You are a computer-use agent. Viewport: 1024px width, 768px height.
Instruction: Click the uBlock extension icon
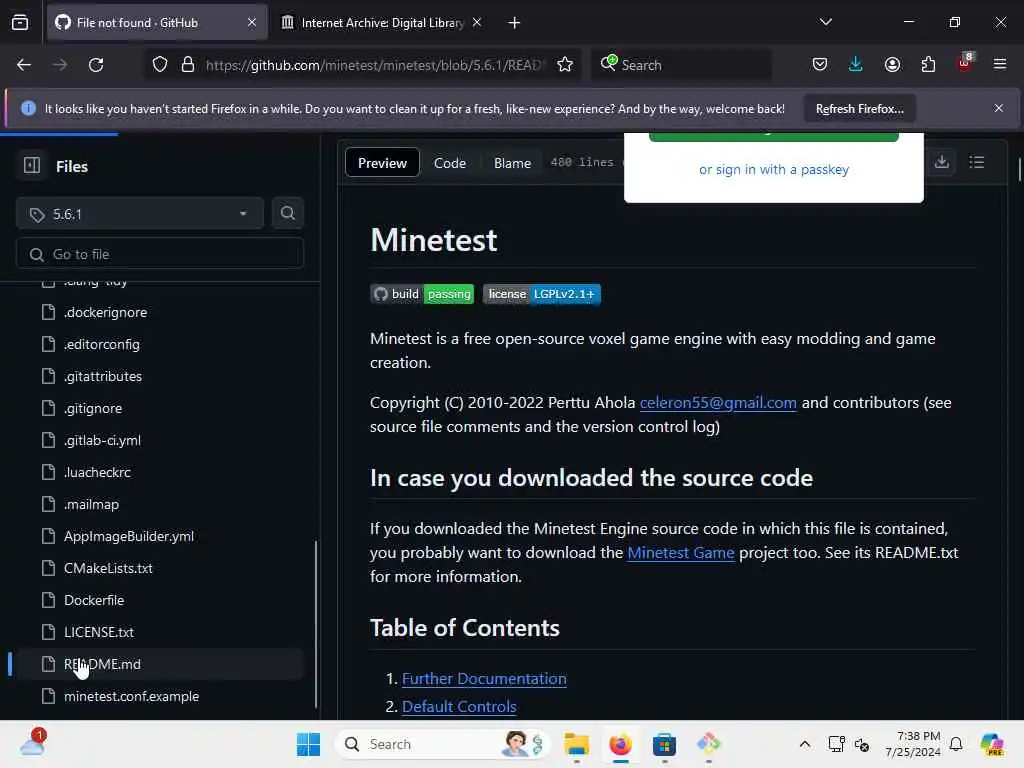[965, 63]
